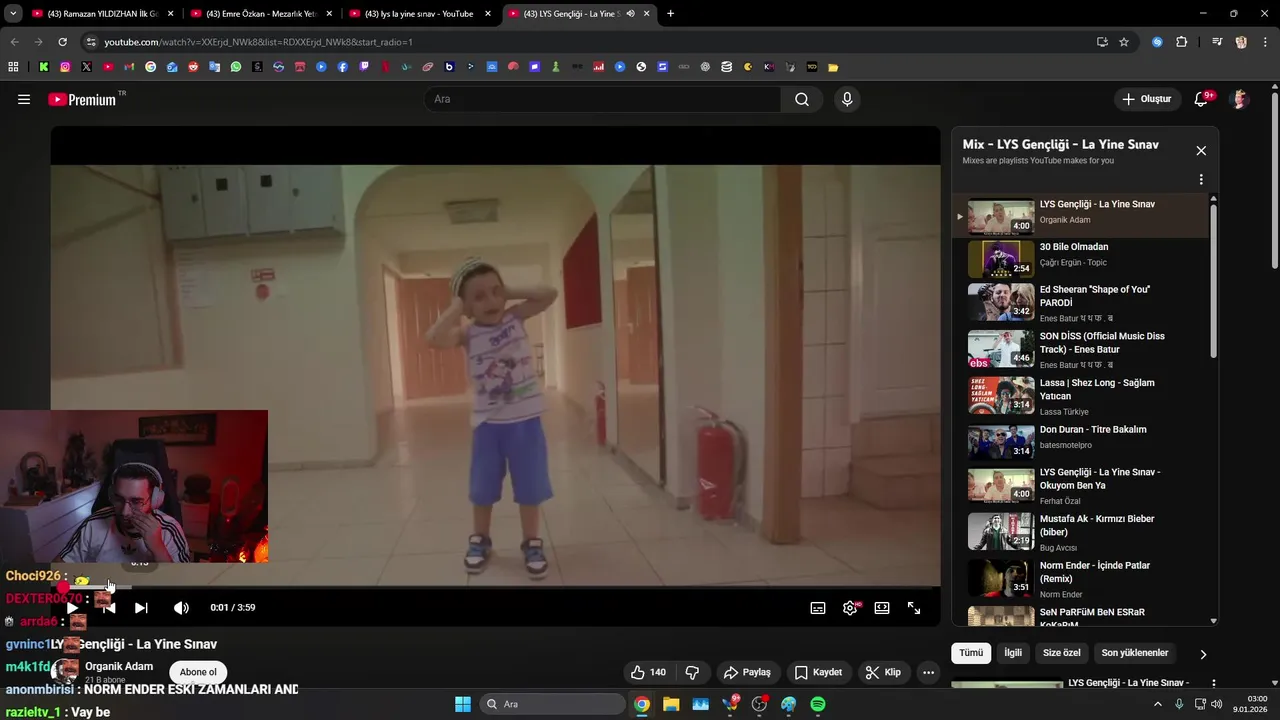
Task: Click the three-dot menu on the bottom recommendation
Action: 1214,684
